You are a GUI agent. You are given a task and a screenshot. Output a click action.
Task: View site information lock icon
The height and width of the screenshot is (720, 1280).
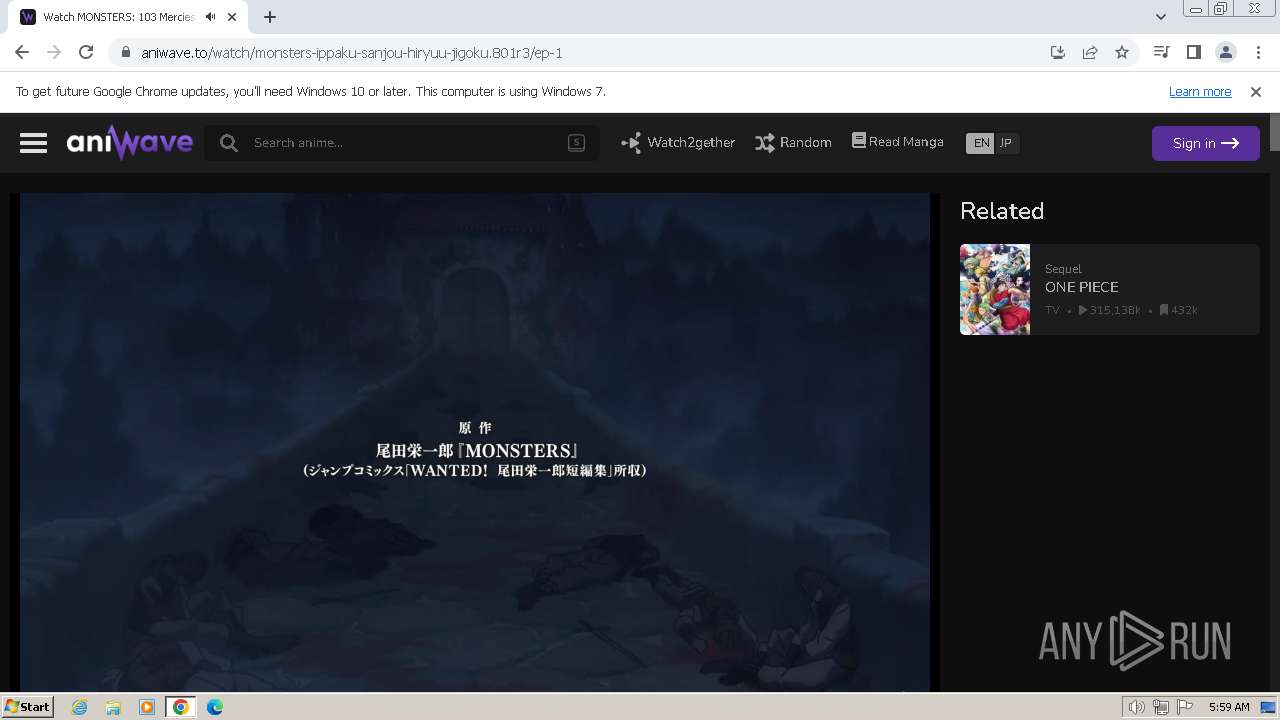click(x=125, y=52)
